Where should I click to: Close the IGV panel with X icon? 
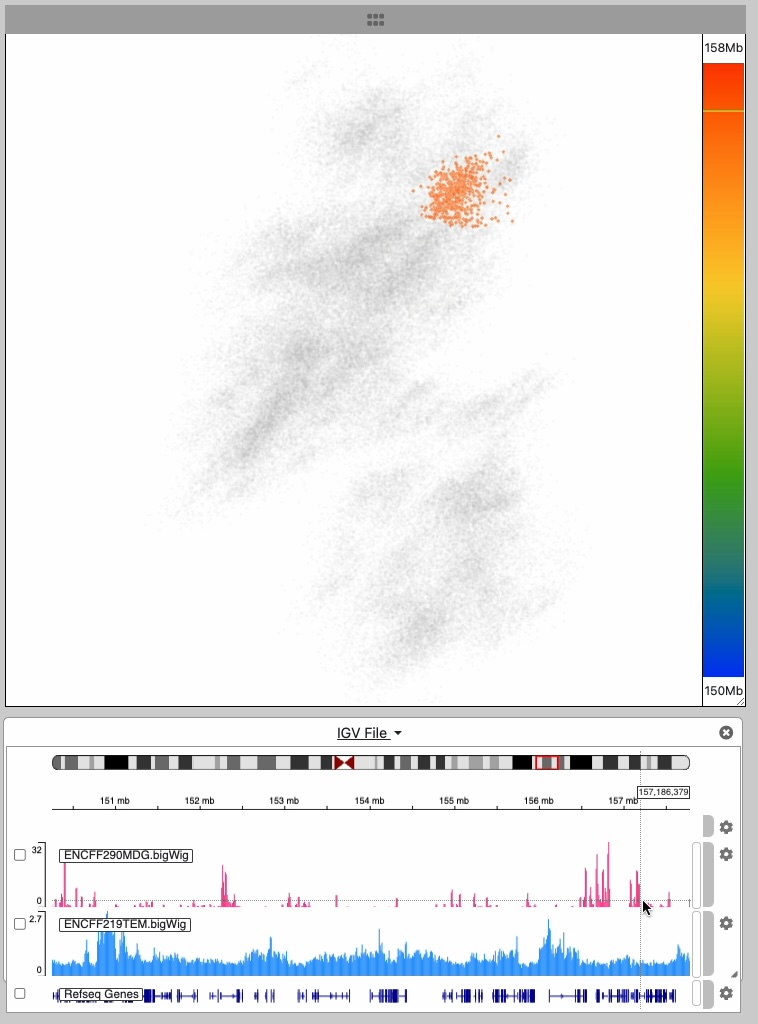[x=726, y=733]
